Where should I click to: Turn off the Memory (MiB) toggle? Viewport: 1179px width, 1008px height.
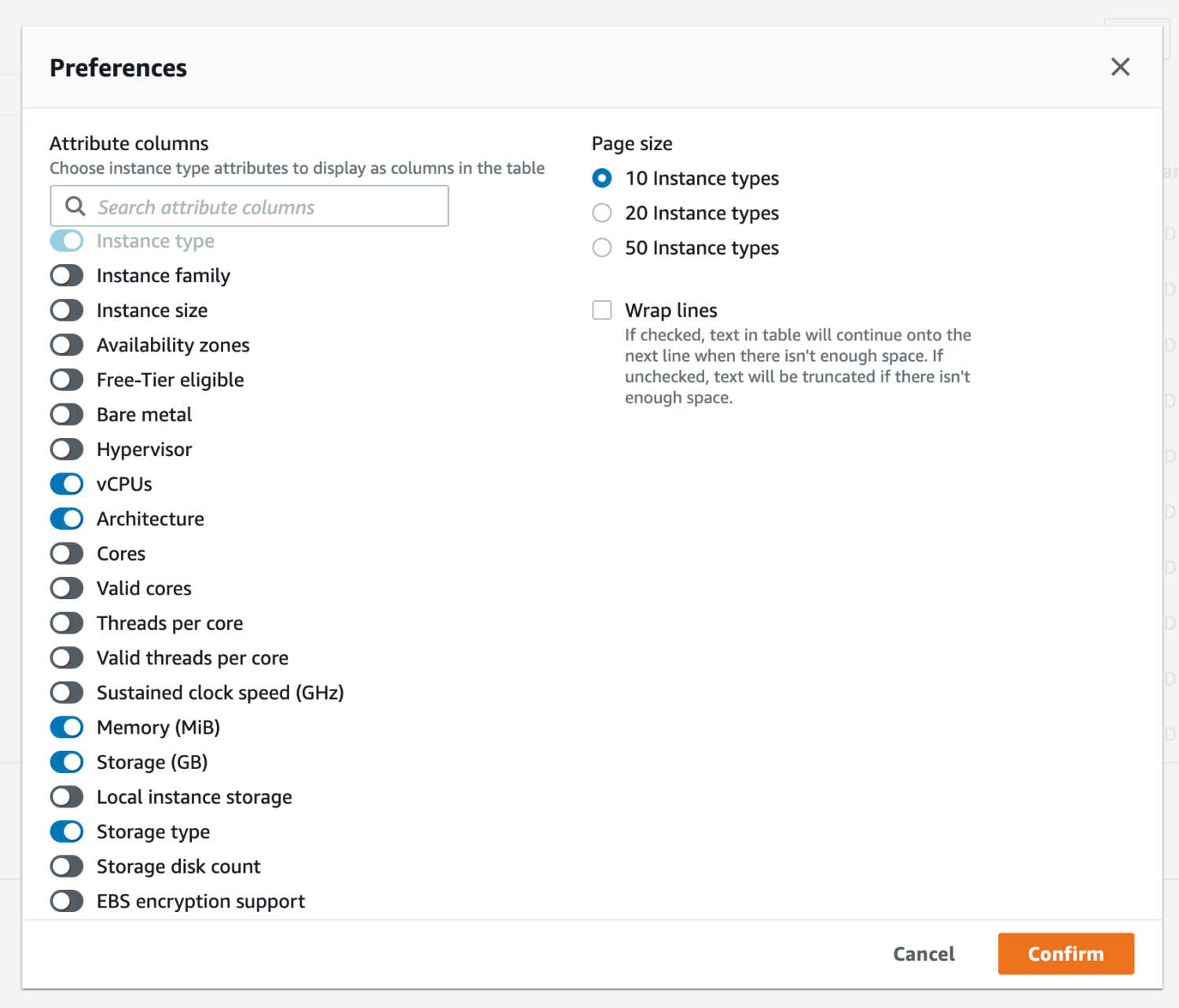(x=67, y=727)
